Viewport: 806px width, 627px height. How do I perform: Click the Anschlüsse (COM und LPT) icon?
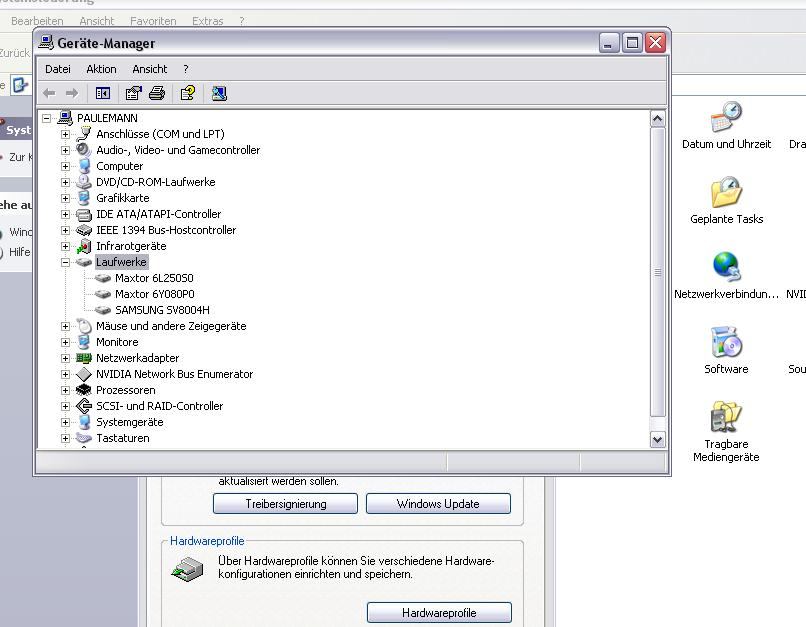[83, 134]
